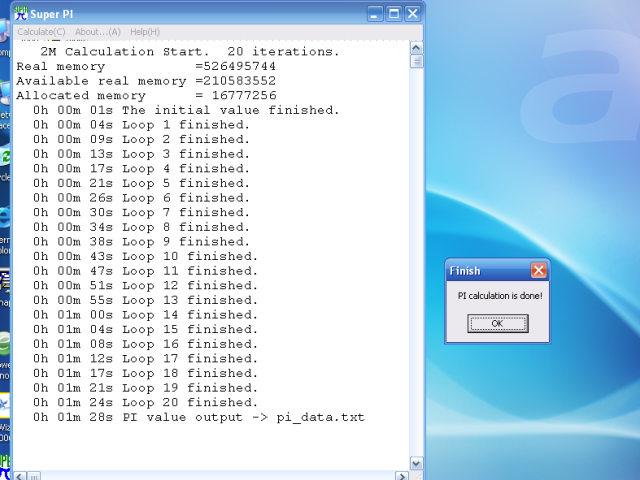Screen dimensions: 640x480
Task: Maximize the Super PI window
Action: click(393, 14)
